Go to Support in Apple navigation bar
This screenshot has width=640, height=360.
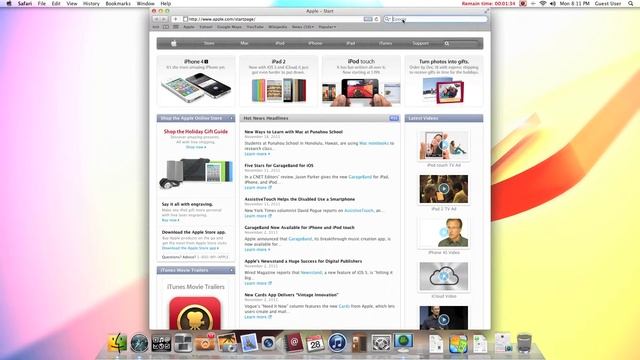click(x=420, y=43)
